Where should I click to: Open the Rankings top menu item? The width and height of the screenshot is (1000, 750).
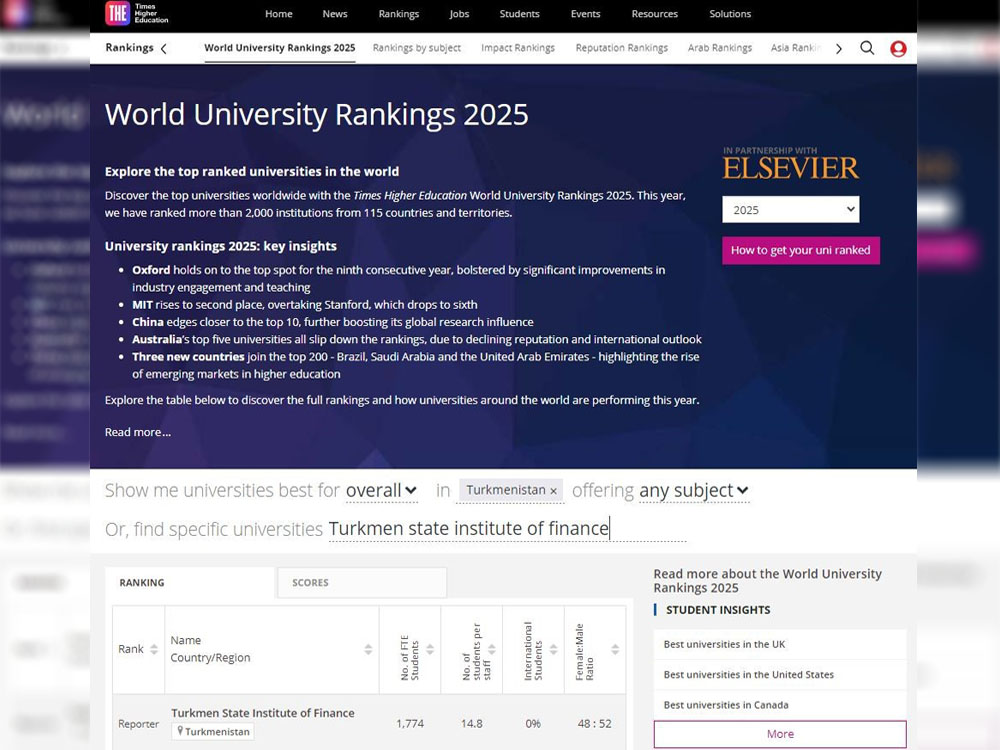(x=399, y=14)
